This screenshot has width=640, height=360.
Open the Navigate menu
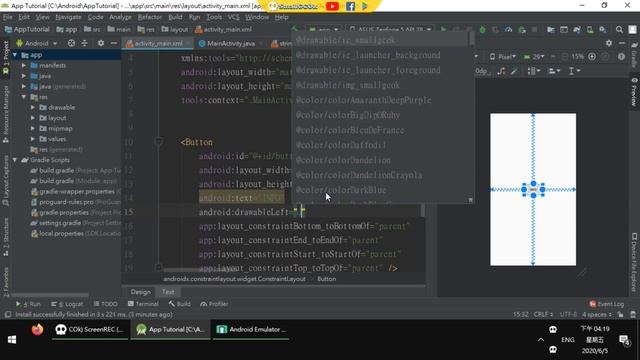pos(68,17)
